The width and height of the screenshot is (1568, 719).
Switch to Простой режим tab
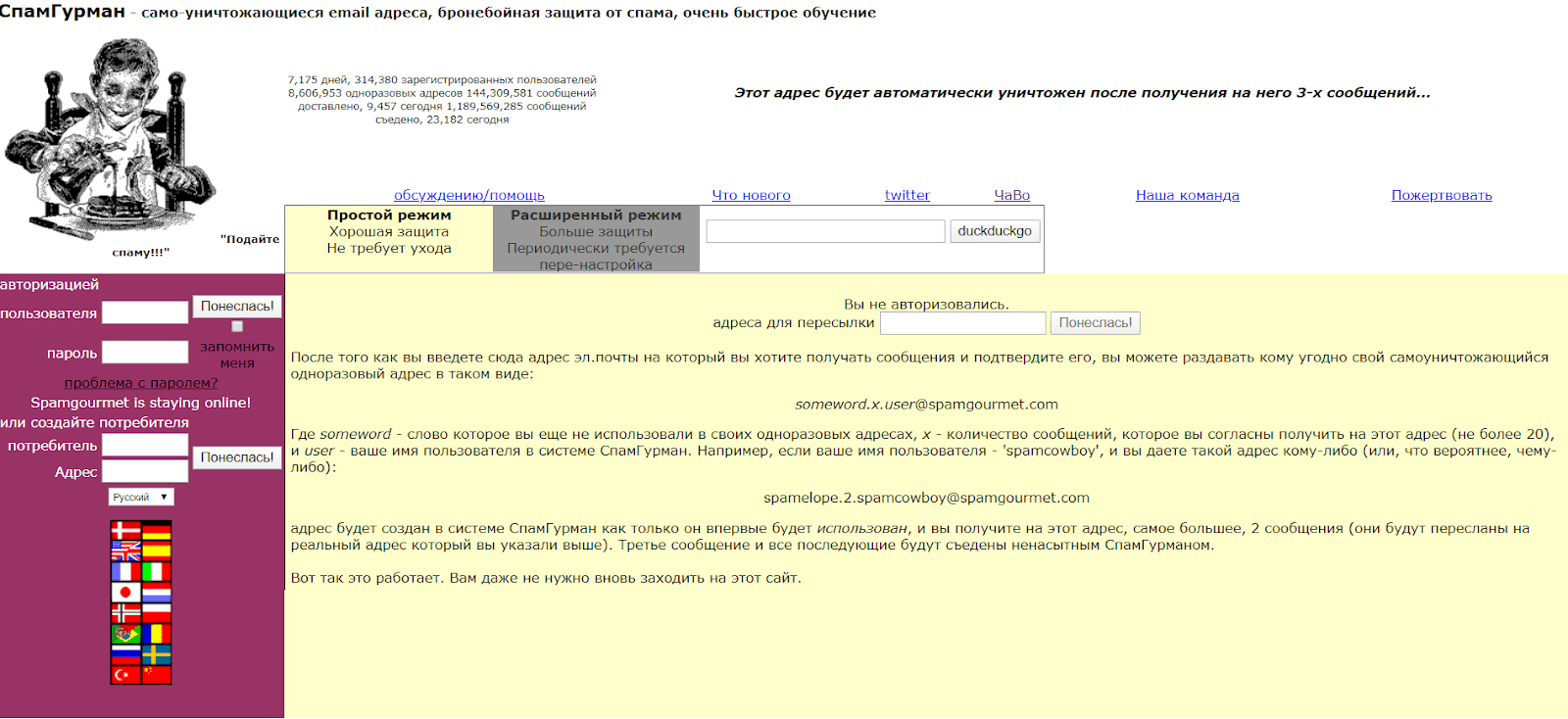click(389, 239)
